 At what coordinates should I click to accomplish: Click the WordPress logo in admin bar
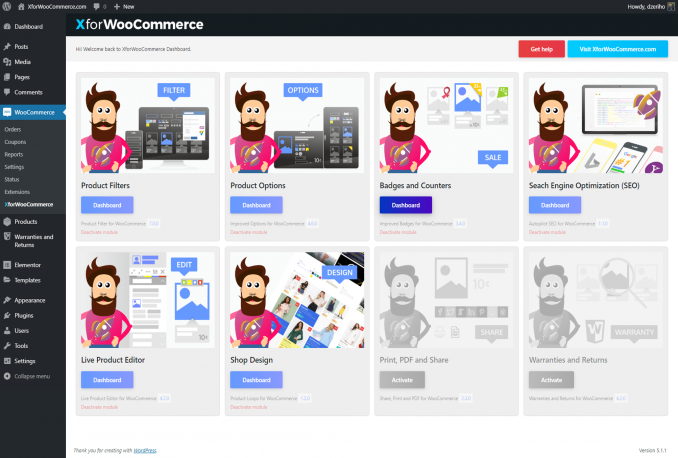pyautogui.click(x=7, y=6)
